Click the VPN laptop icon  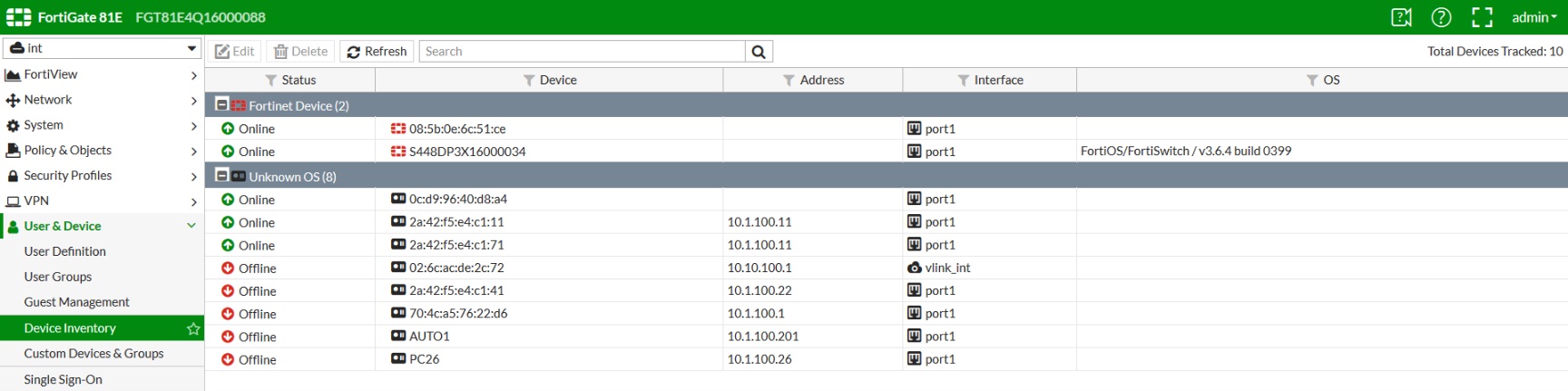13,201
